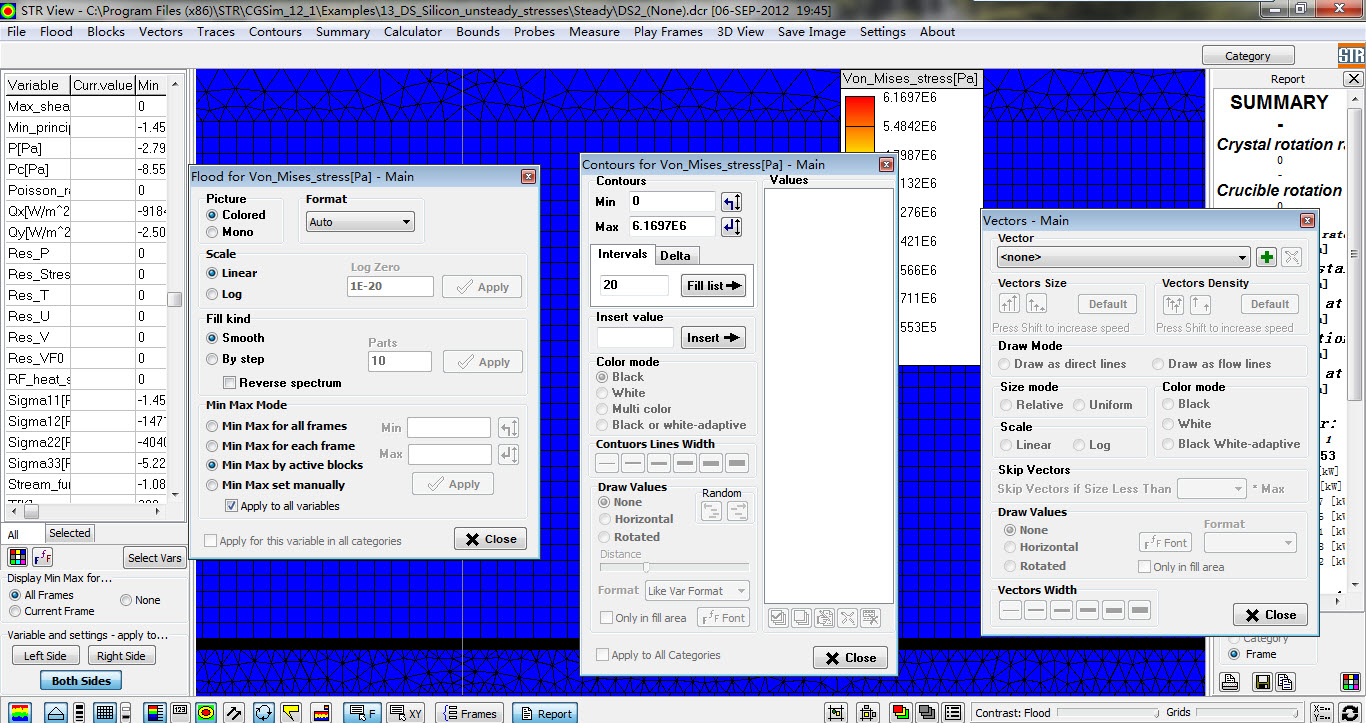
Task: Click the Fill list button
Action: [x=714, y=285]
